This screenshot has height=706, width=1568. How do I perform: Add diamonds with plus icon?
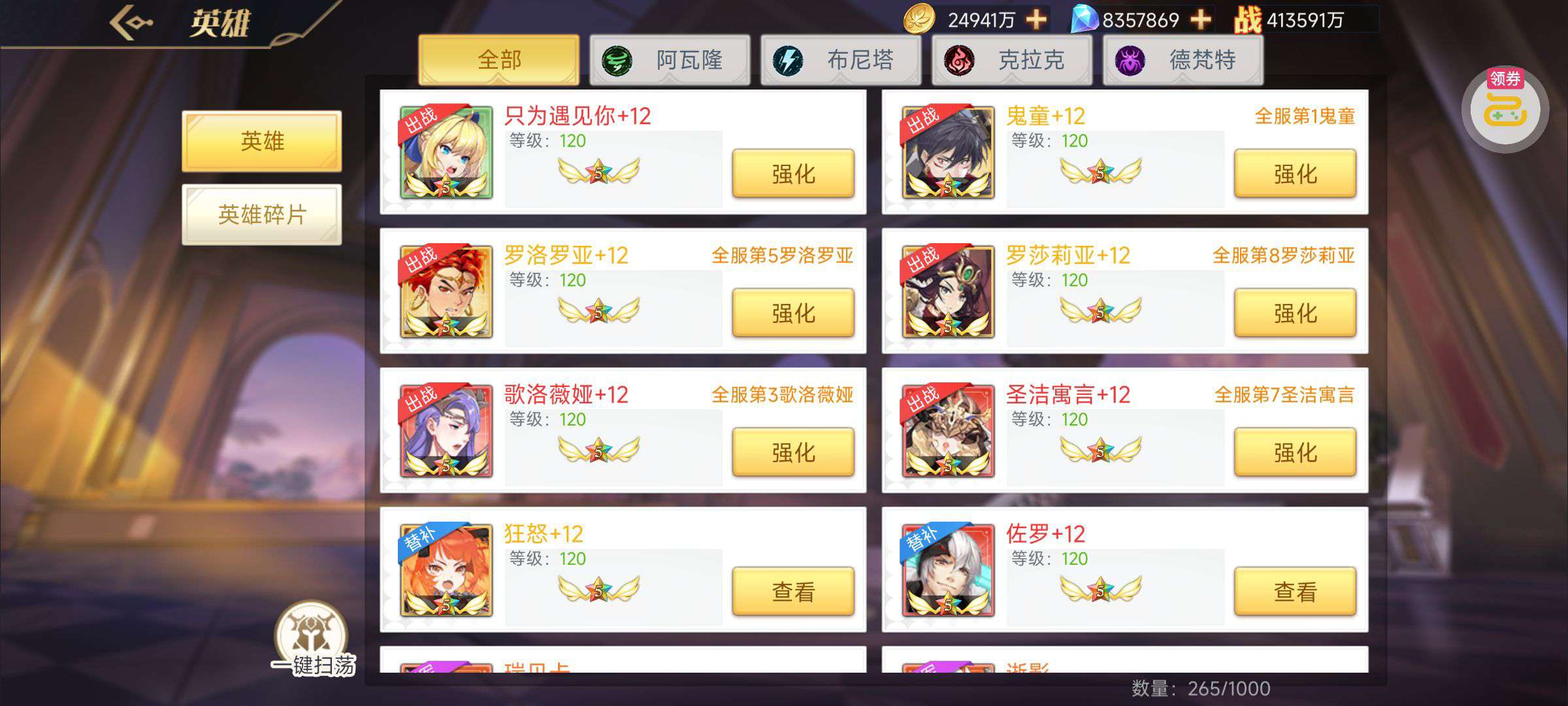[x=1201, y=20]
